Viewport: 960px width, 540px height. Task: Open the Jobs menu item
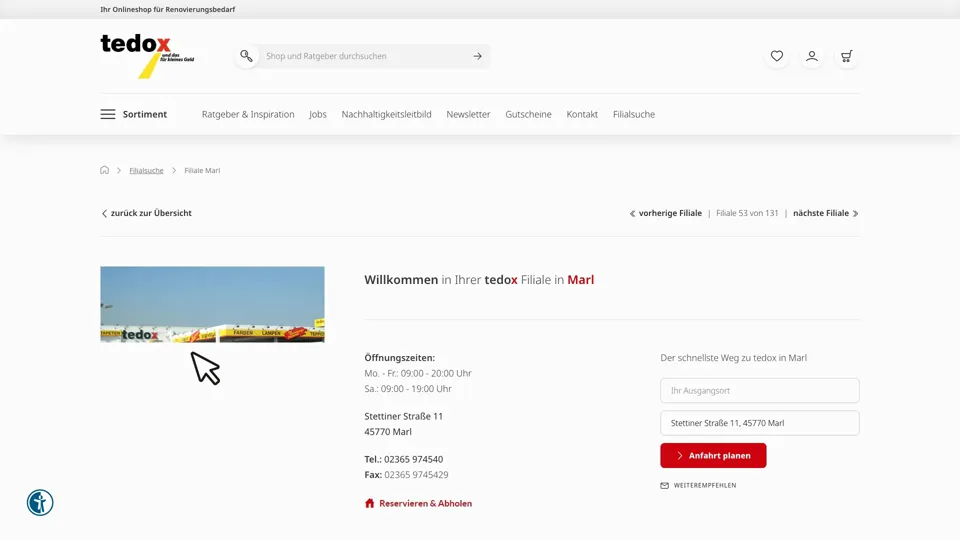pyautogui.click(x=318, y=114)
